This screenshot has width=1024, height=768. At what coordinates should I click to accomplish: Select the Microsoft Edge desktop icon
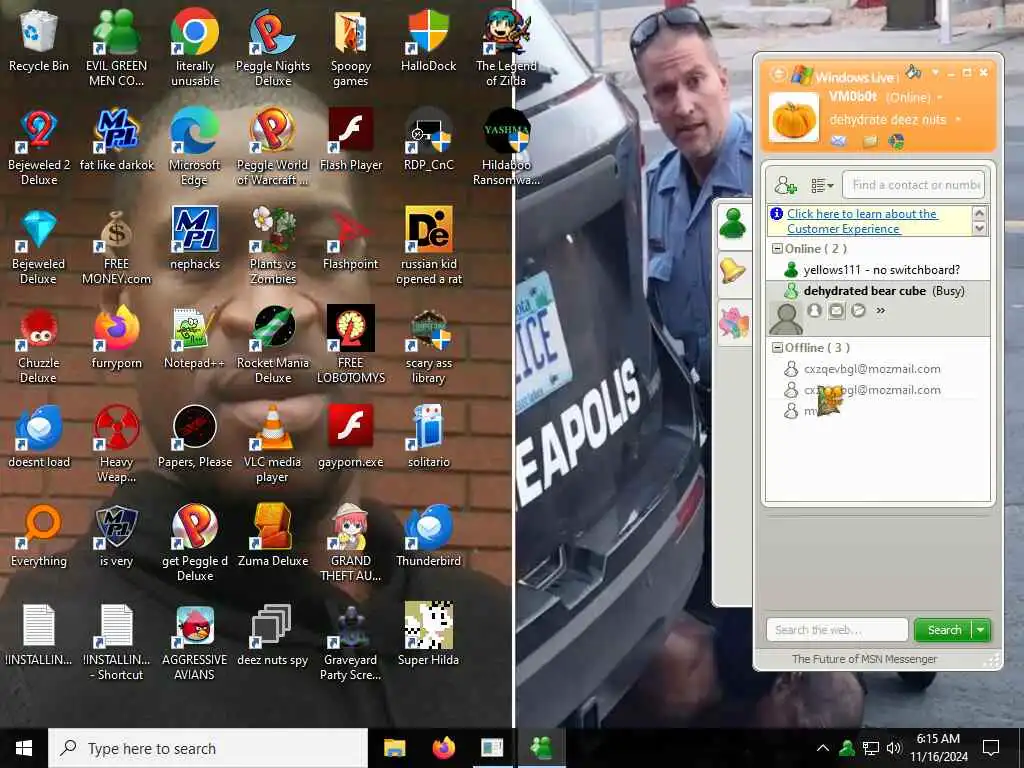click(x=195, y=148)
